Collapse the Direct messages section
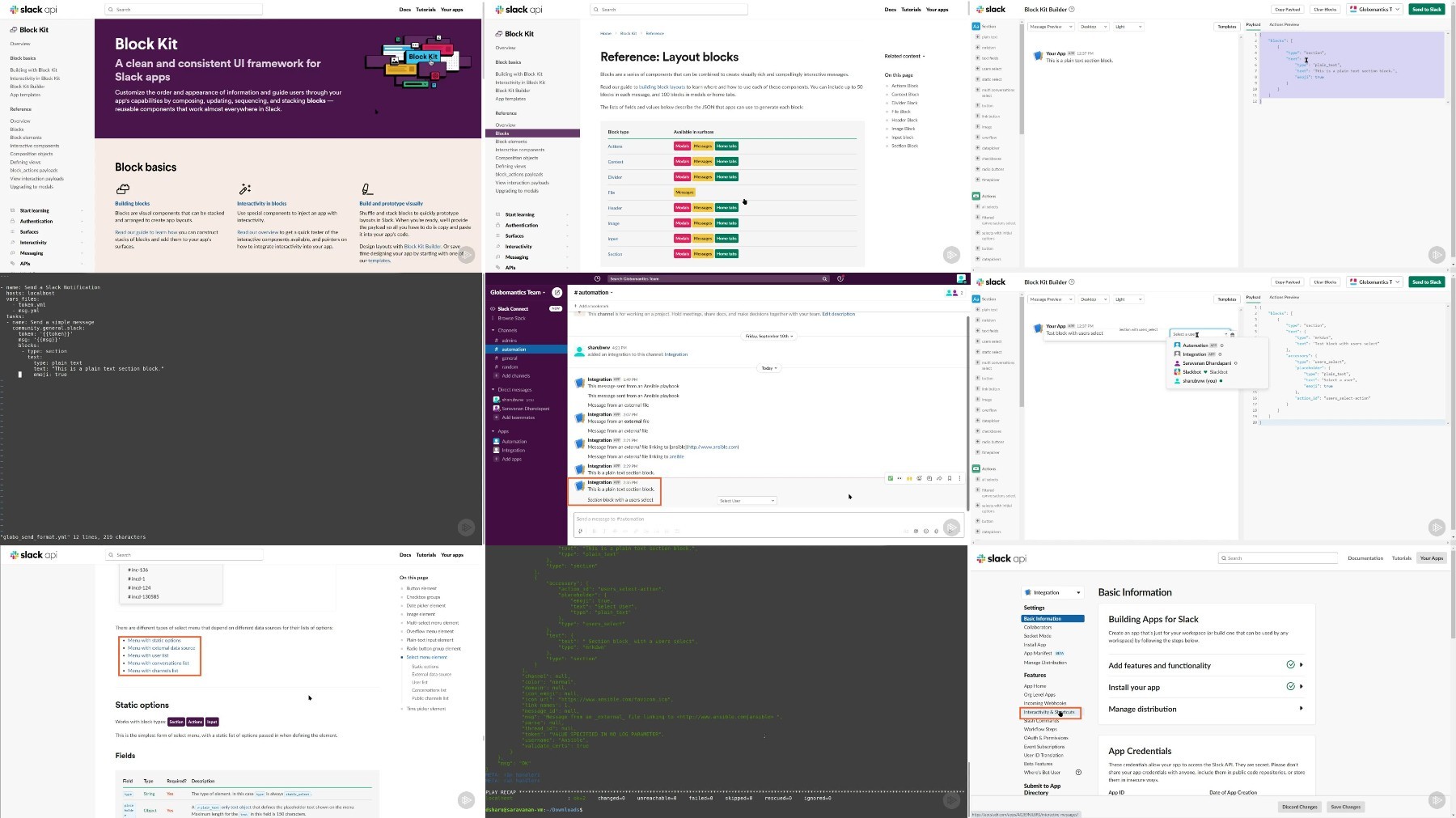This screenshot has width=1456, height=818. tap(493, 390)
